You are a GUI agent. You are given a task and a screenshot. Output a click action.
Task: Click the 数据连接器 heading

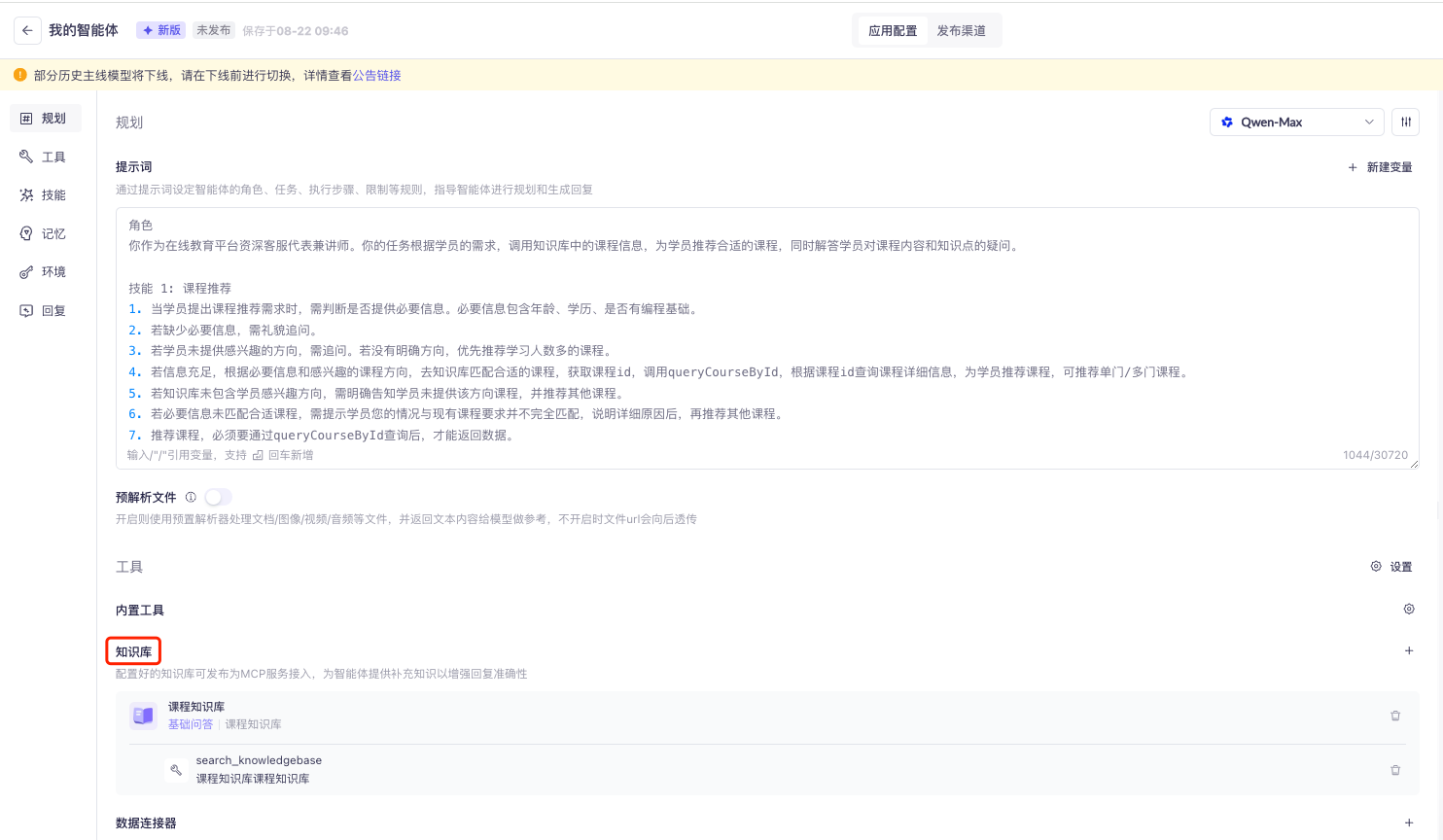(x=146, y=823)
